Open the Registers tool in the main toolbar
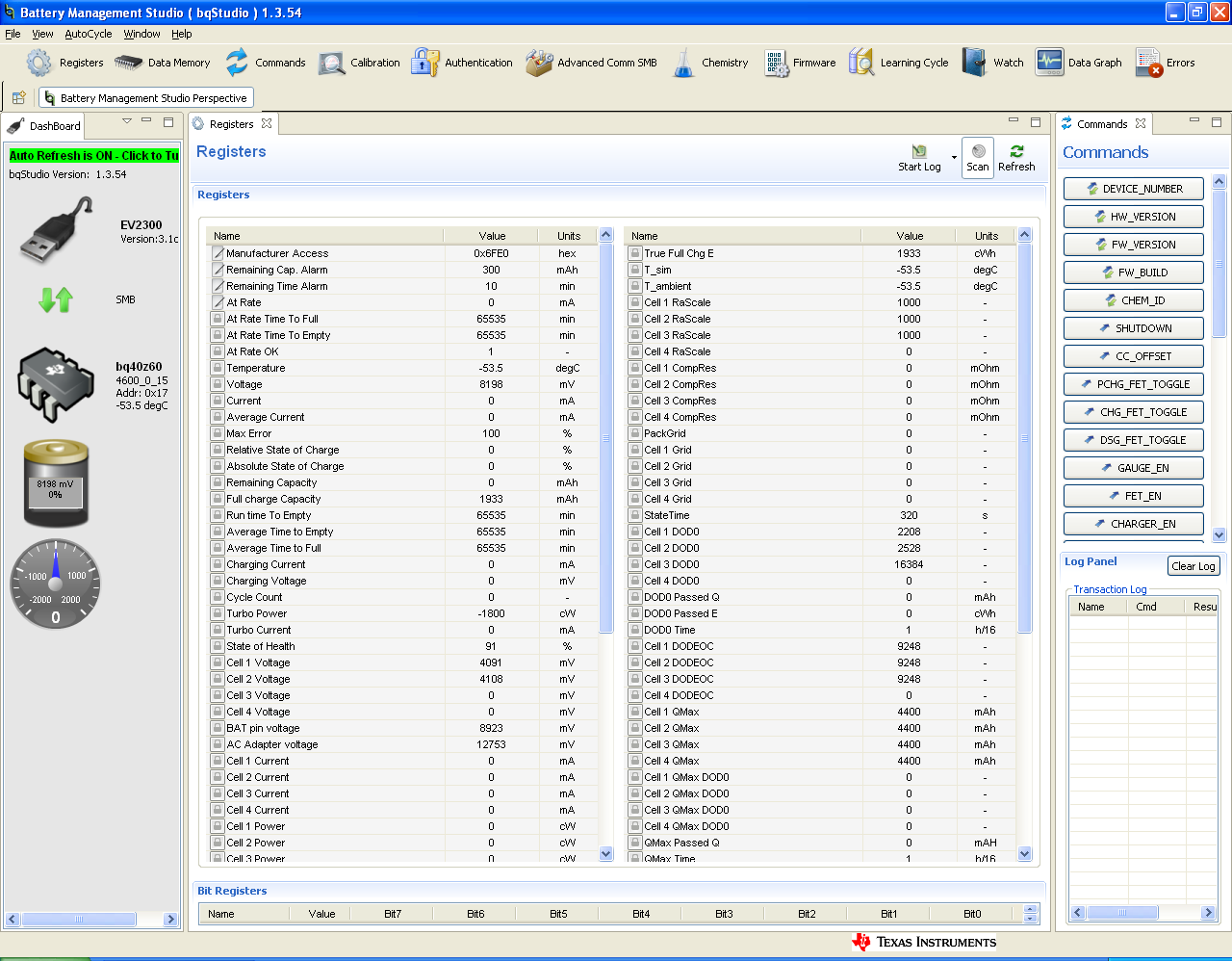Image resolution: width=1232 pixels, height=961 pixels. (64, 63)
